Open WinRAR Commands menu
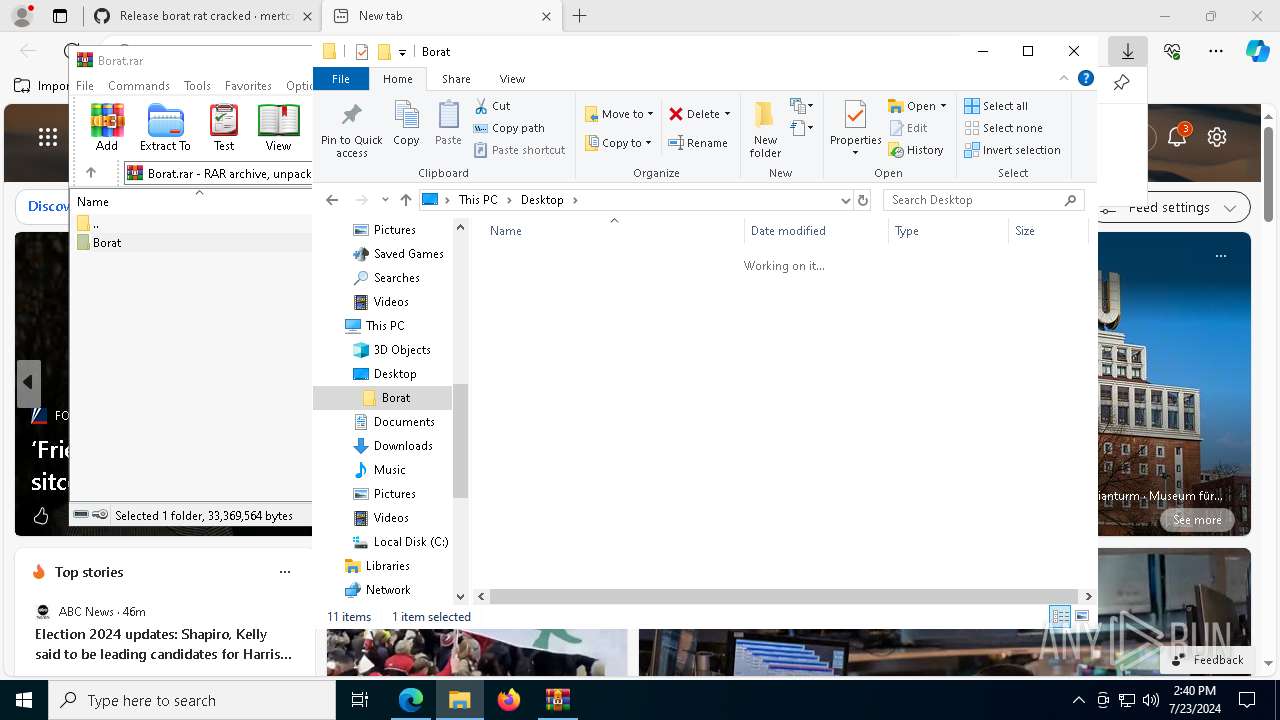 tap(139, 86)
